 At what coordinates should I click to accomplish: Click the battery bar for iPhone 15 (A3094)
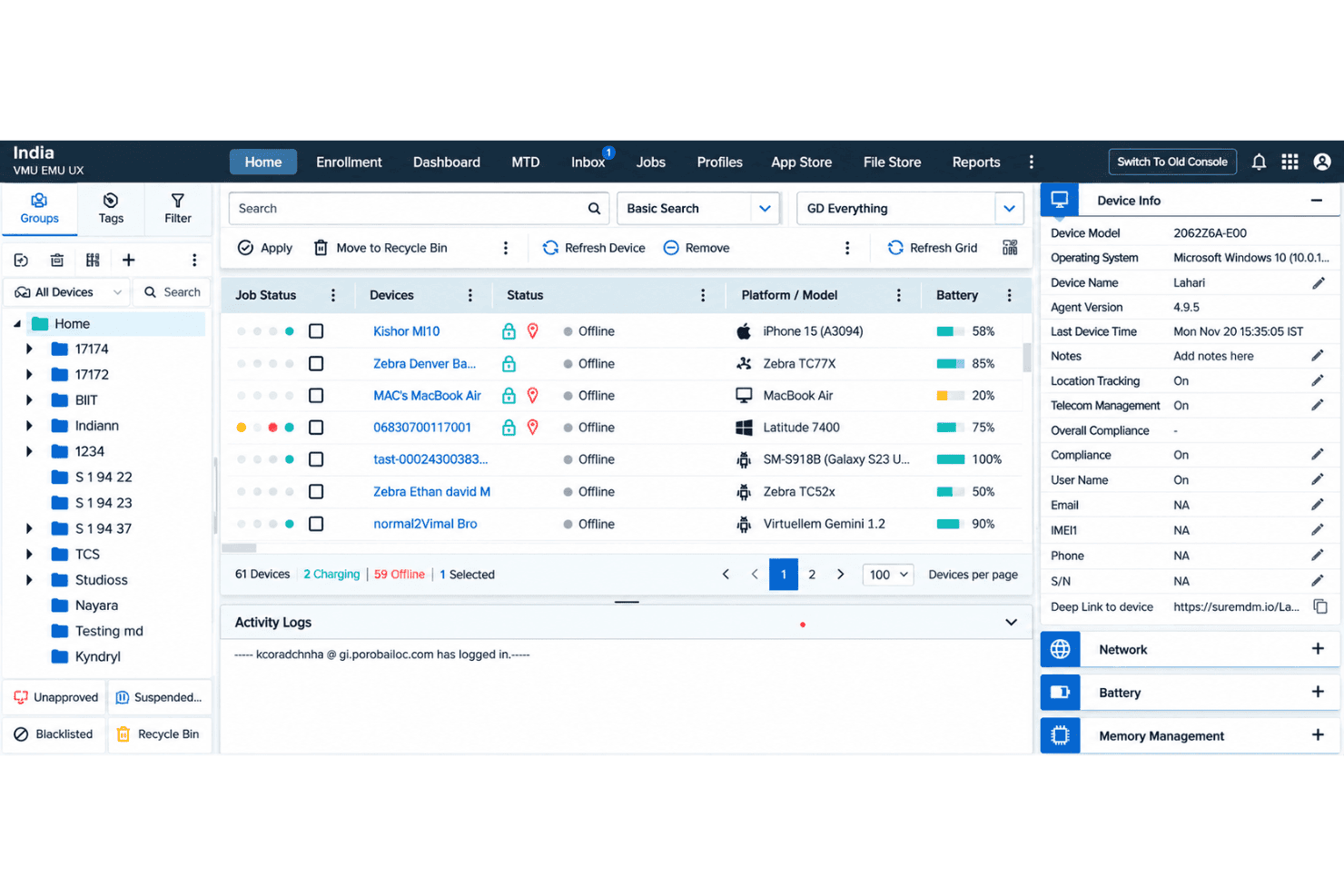(950, 331)
